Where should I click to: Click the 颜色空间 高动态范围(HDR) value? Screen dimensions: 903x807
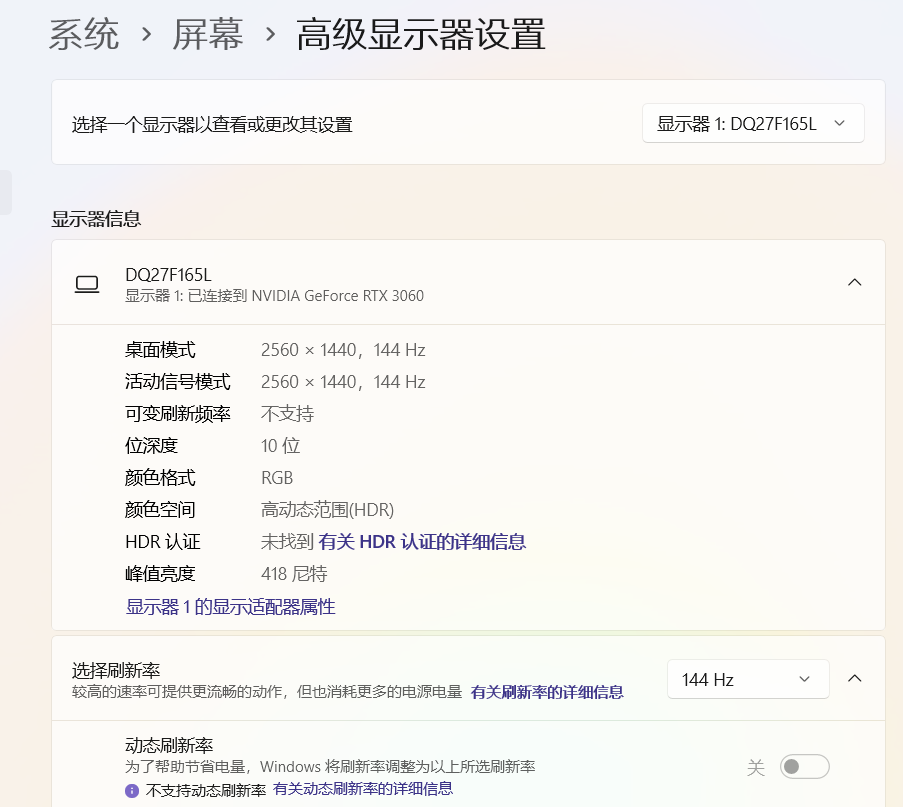327,510
